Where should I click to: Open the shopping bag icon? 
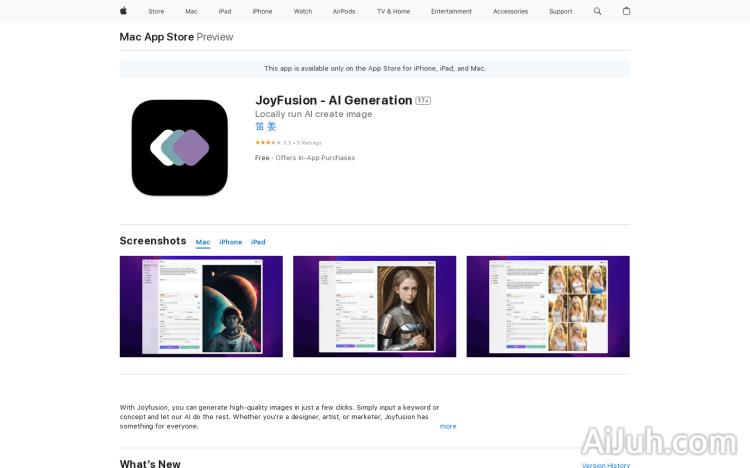pyautogui.click(x=626, y=11)
